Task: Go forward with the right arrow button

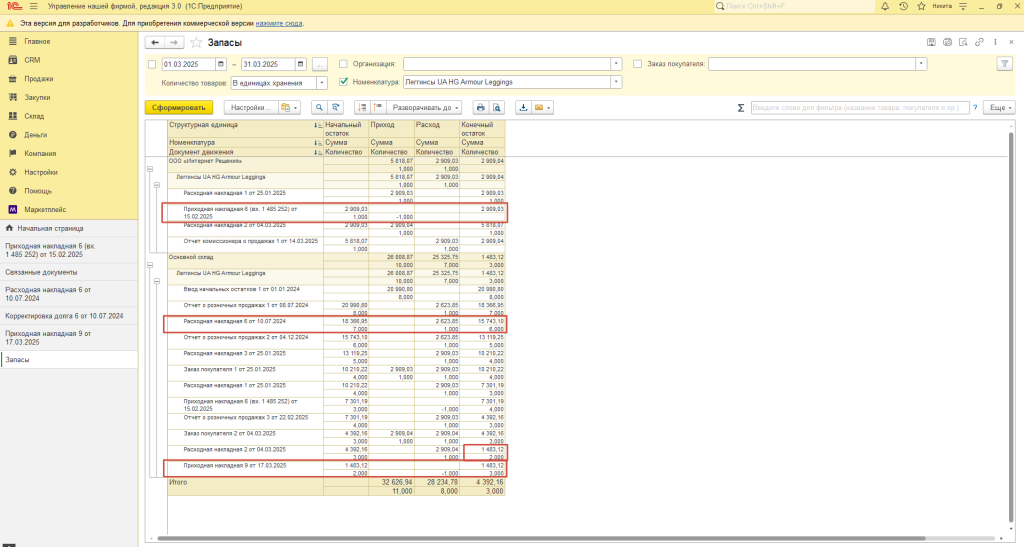Action: (174, 42)
